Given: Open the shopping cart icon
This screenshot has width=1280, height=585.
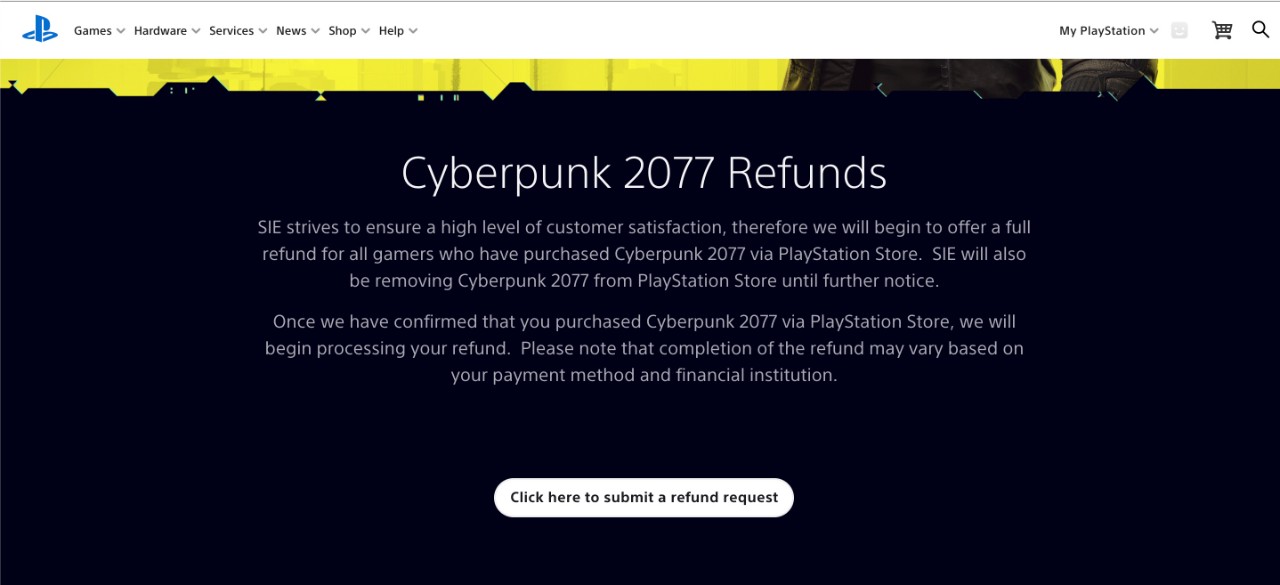Looking at the screenshot, I should pos(1222,30).
